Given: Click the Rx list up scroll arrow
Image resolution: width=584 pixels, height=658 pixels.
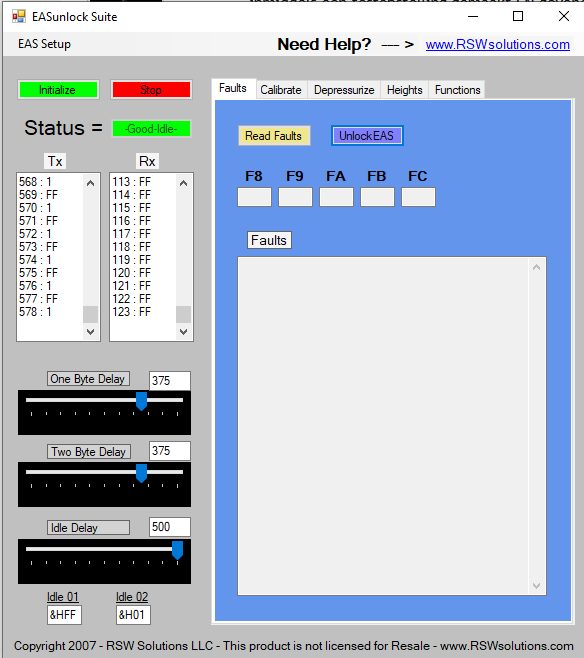Looking at the screenshot, I should pyautogui.click(x=183, y=183).
